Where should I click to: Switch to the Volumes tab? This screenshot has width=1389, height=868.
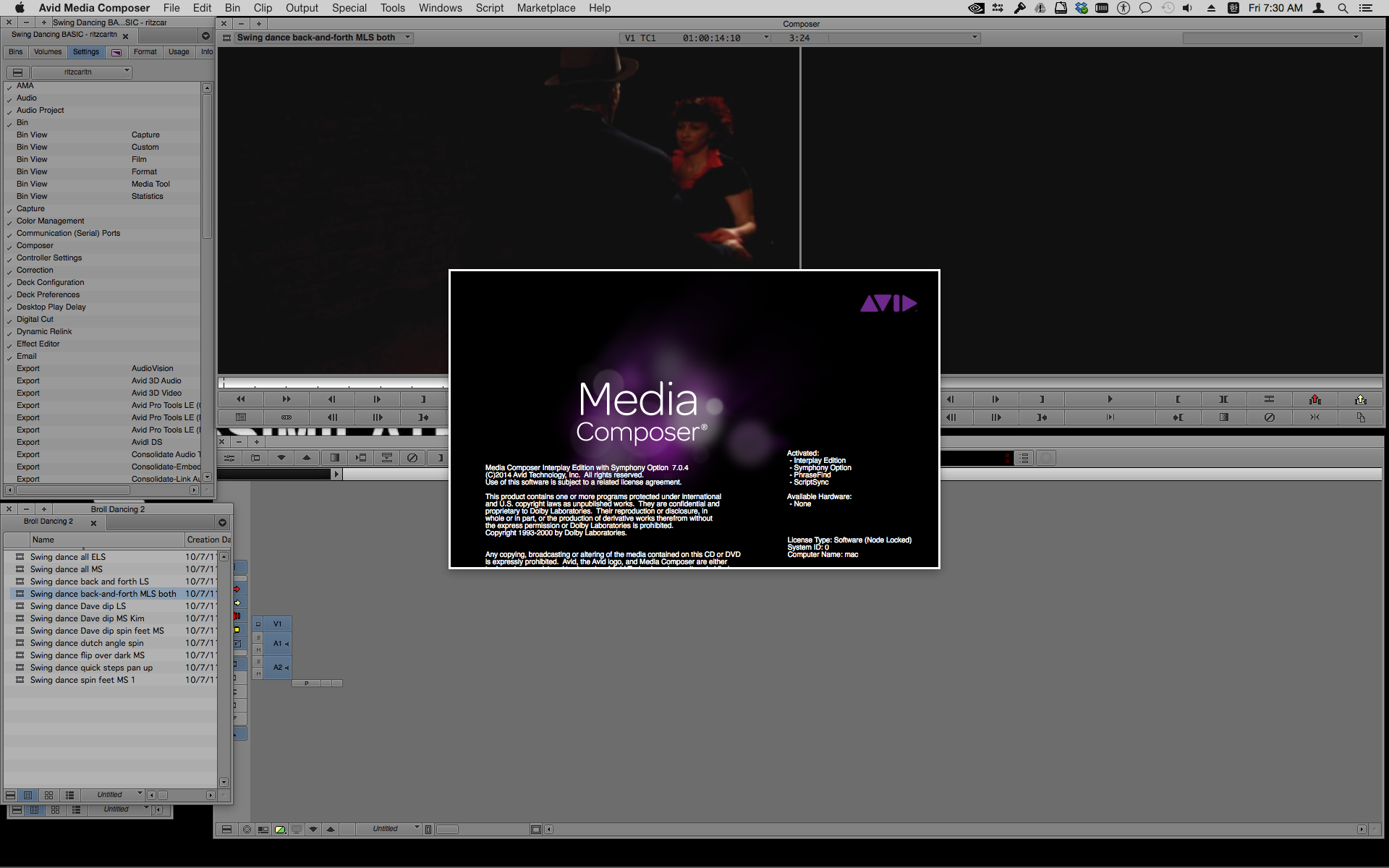[48, 52]
